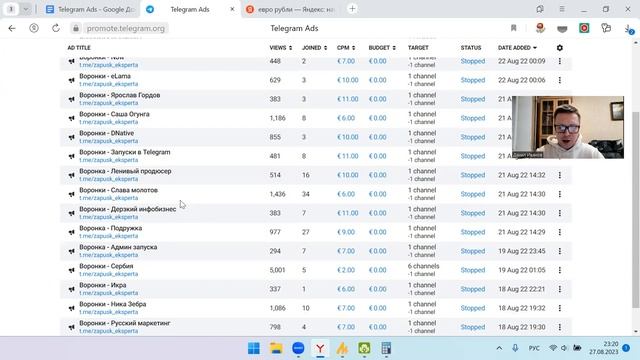Viewport: 640px width, 360px height.
Task: Click the bookmark icon in address bar
Action: coord(513,28)
